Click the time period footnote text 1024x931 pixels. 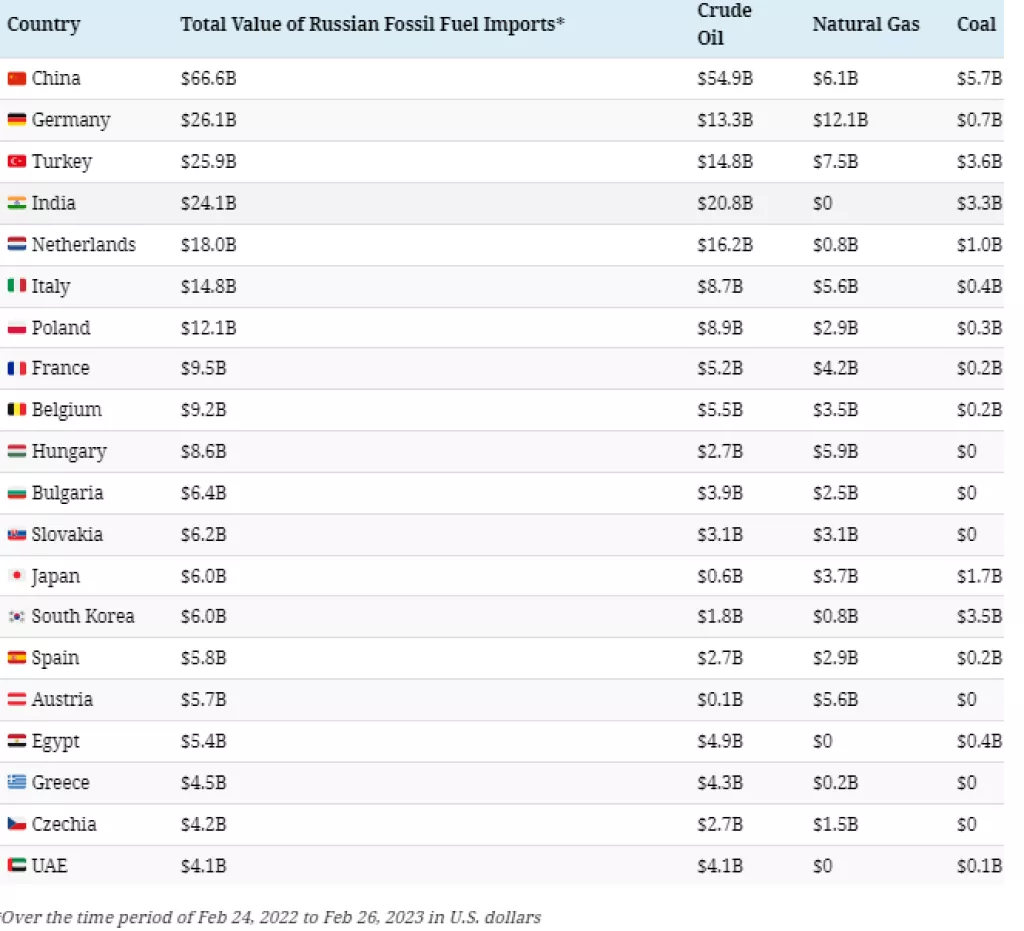coord(272,917)
